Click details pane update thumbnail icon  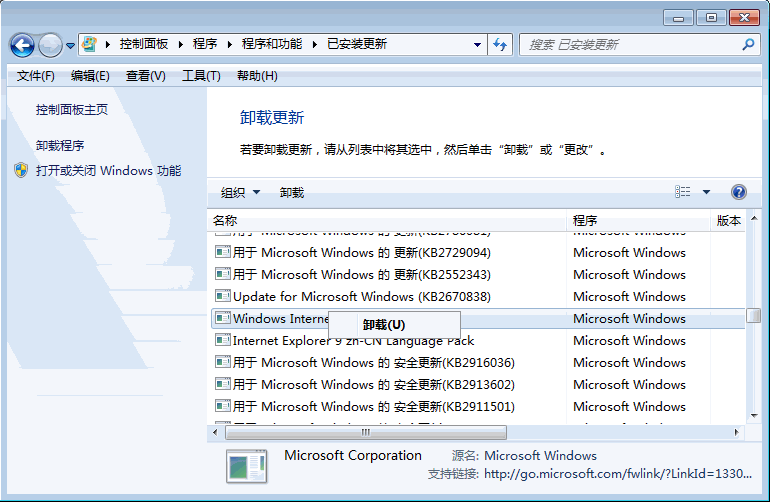[x=247, y=466]
